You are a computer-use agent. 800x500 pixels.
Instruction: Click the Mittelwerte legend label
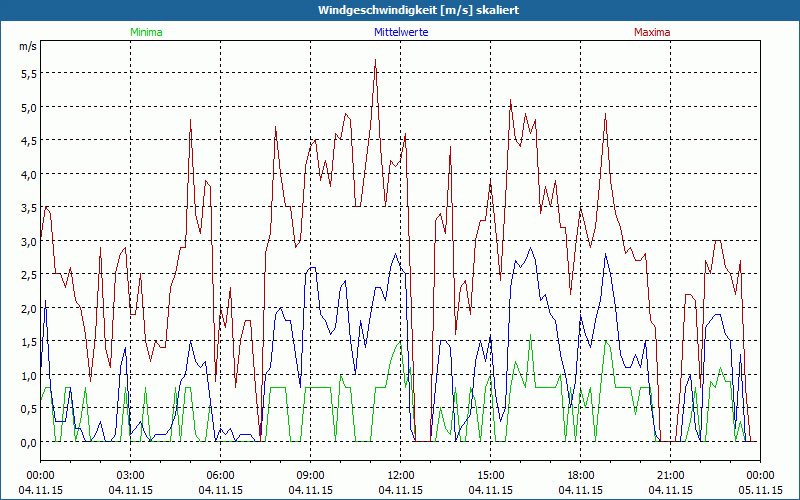click(x=401, y=32)
